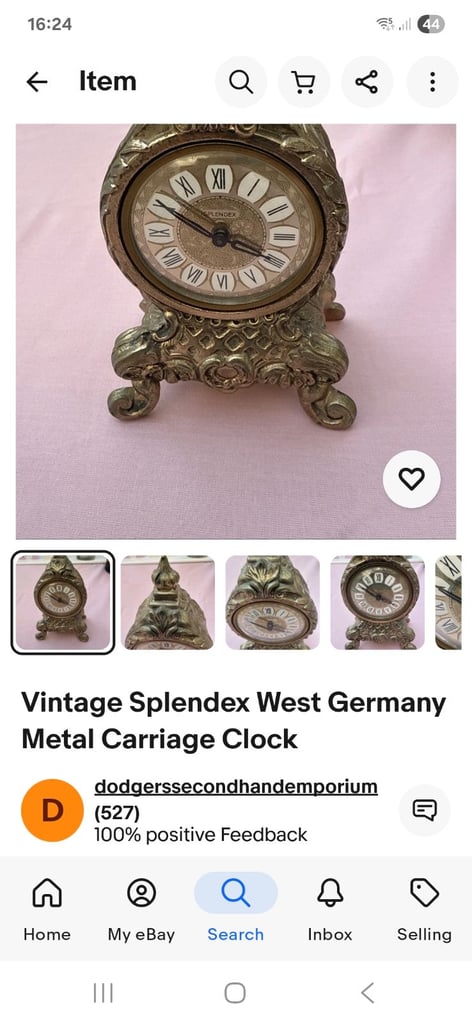Tap Android recent apps button
472x1024 pixels.
coord(103,993)
